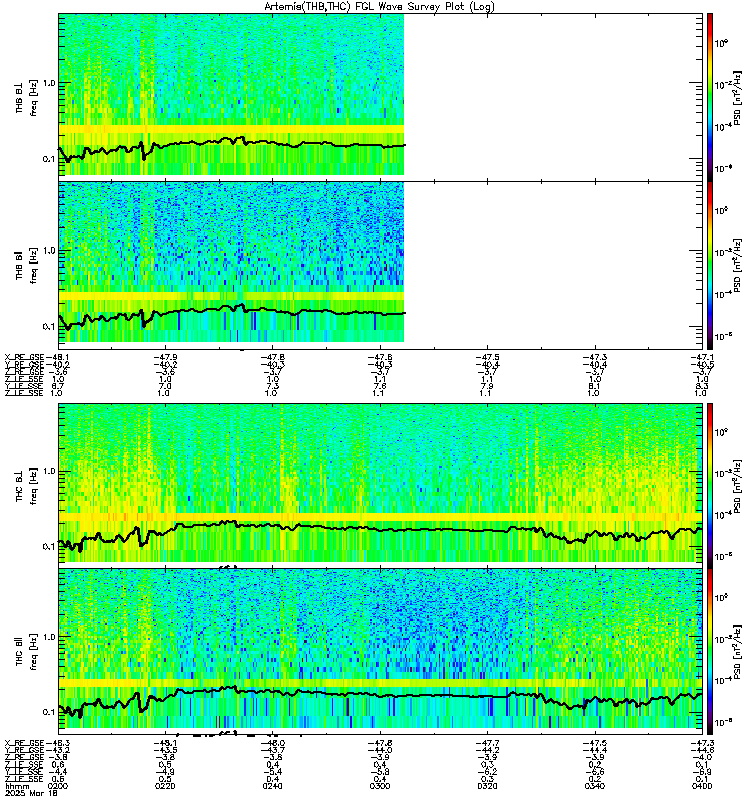The image size is (750, 800).
Task: Click the PSD color bar of THC B-perpendicular panel
Action: tap(710, 485)
